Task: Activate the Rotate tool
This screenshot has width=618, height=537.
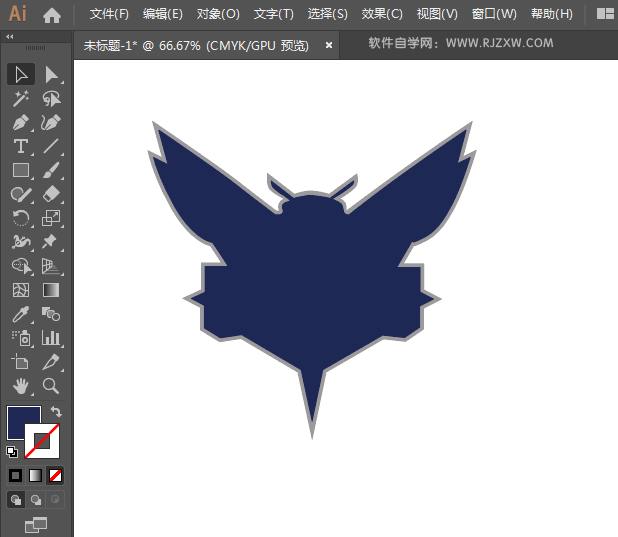Action: click(x=21, y=218)
